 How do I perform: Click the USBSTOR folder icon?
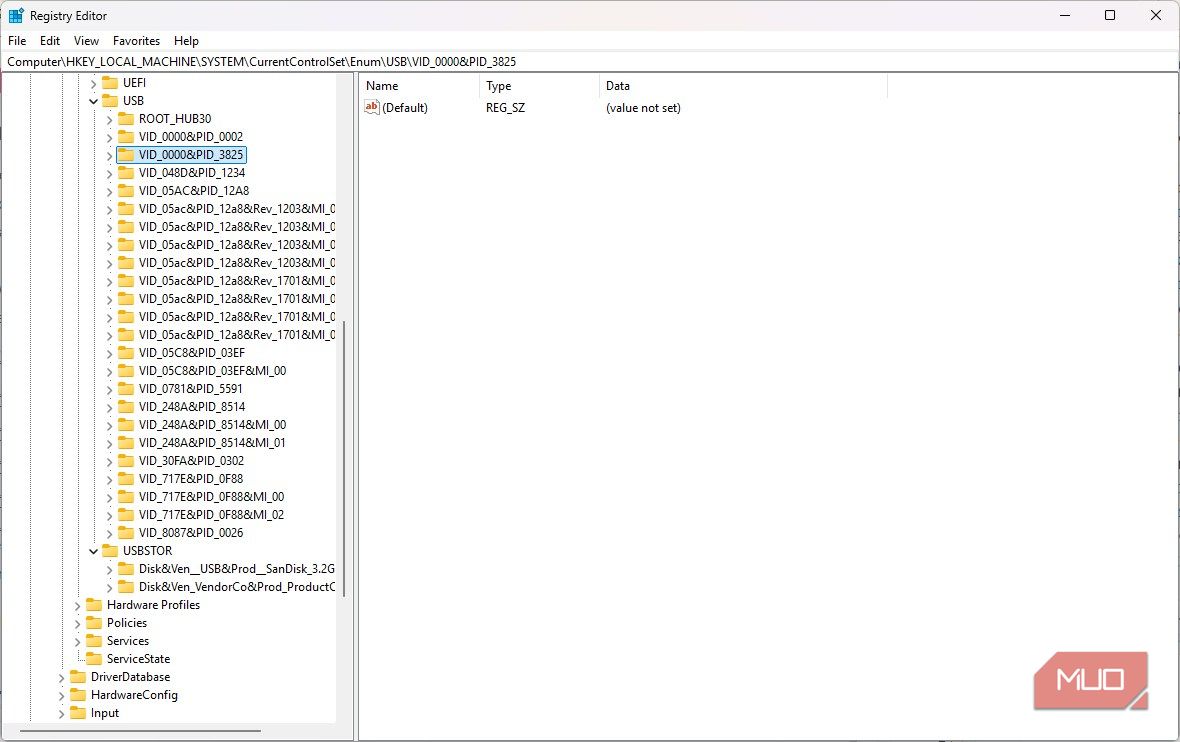(110, 551)
